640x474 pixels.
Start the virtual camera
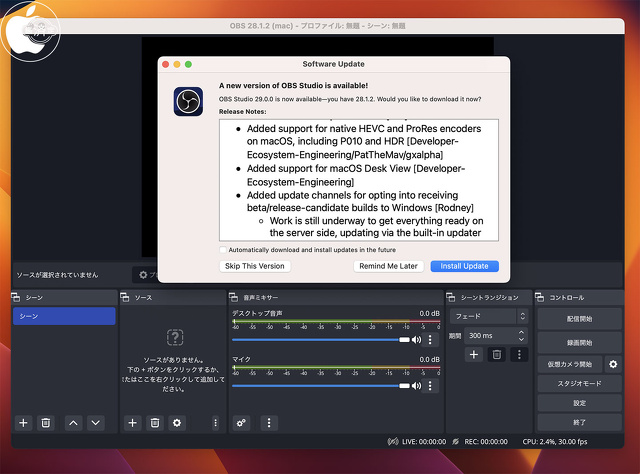coord(570,364)
